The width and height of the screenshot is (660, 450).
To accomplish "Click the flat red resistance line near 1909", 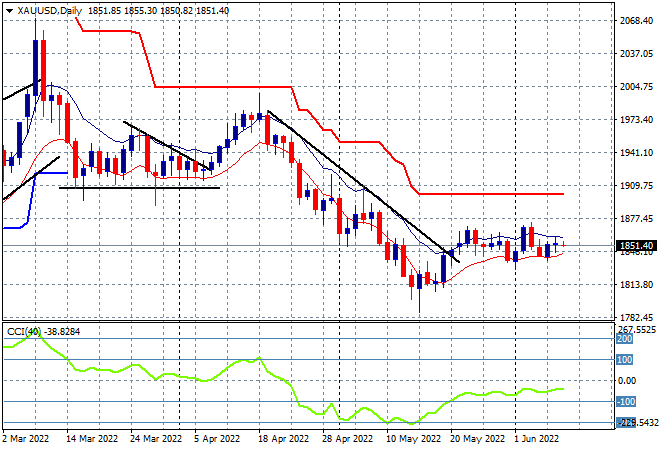I will point(491,194).
